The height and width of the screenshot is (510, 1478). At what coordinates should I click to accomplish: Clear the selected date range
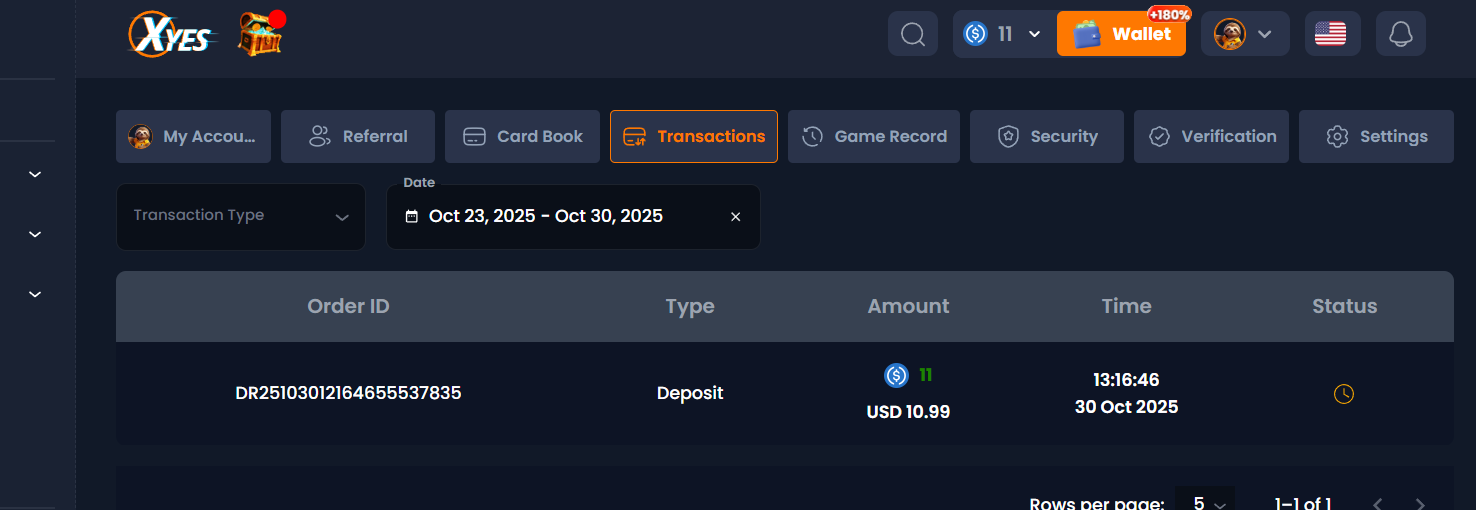click(736, 217)
